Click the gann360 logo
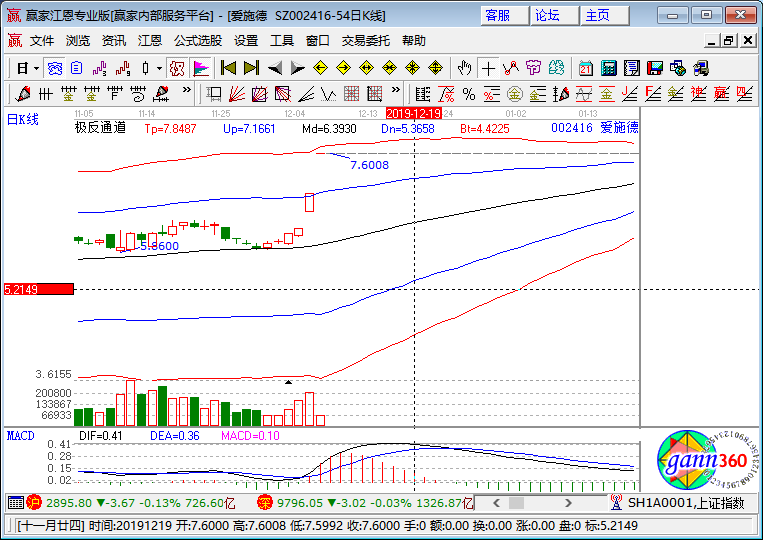The width and height of the screenshot is (763, 540). point(706,460)
